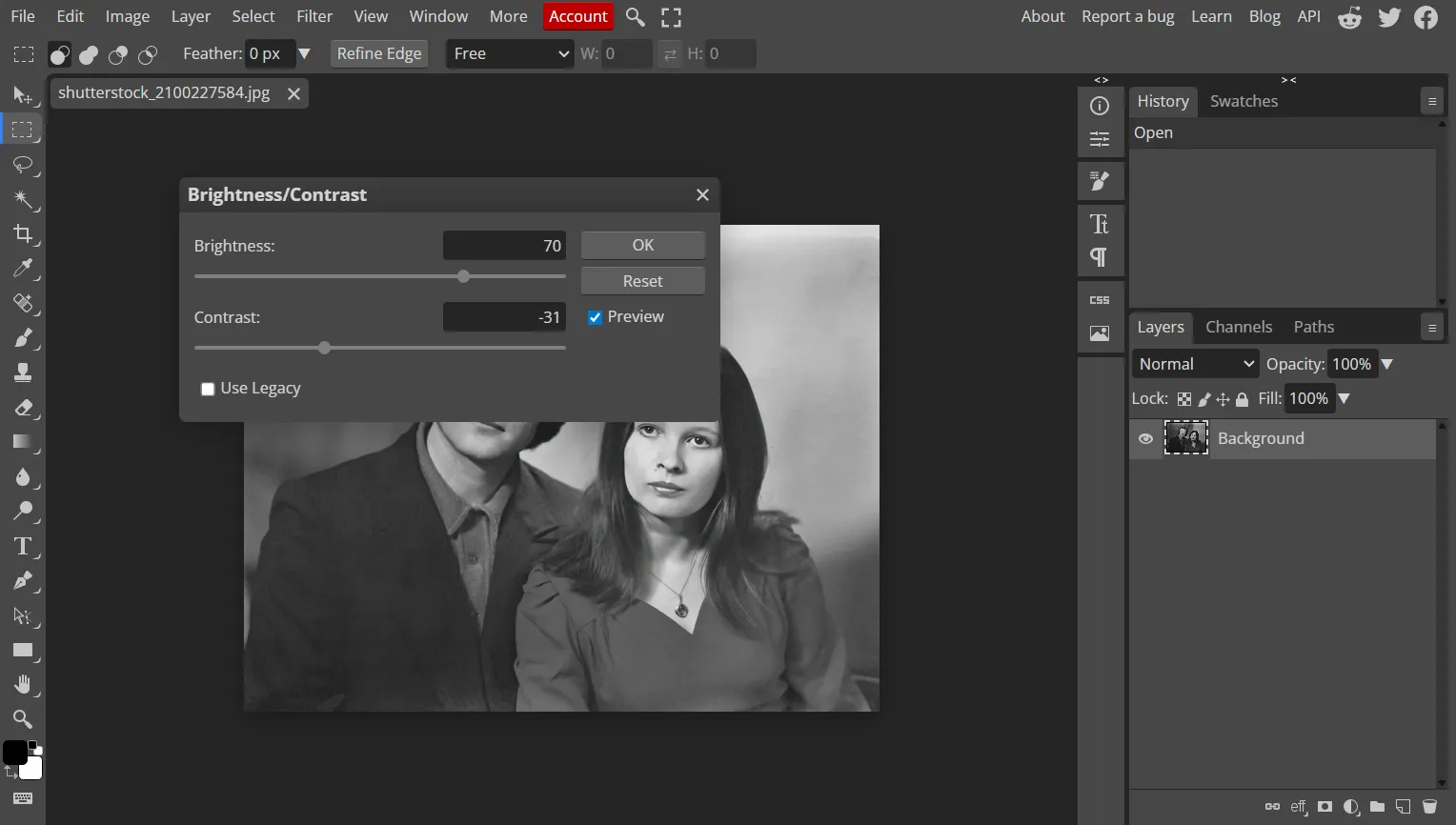
Task: Open the Character panel via Tt icon
Action: pyautogui.click(x=1101, y=223)
